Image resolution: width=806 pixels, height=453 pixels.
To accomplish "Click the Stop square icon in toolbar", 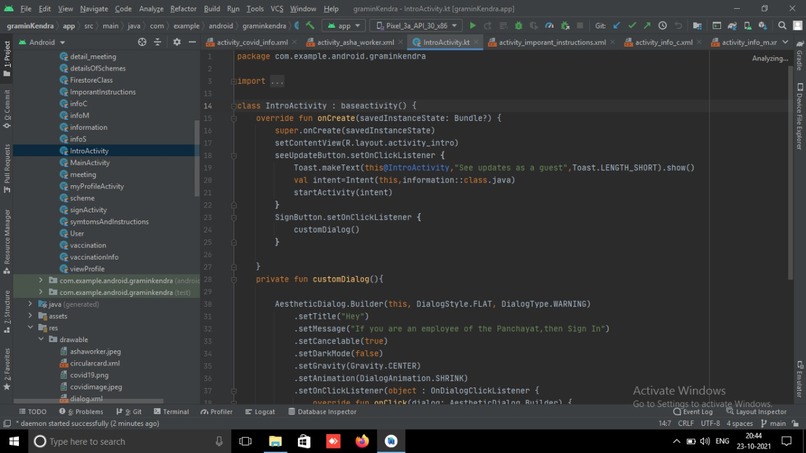I will [x=580, y=26].
